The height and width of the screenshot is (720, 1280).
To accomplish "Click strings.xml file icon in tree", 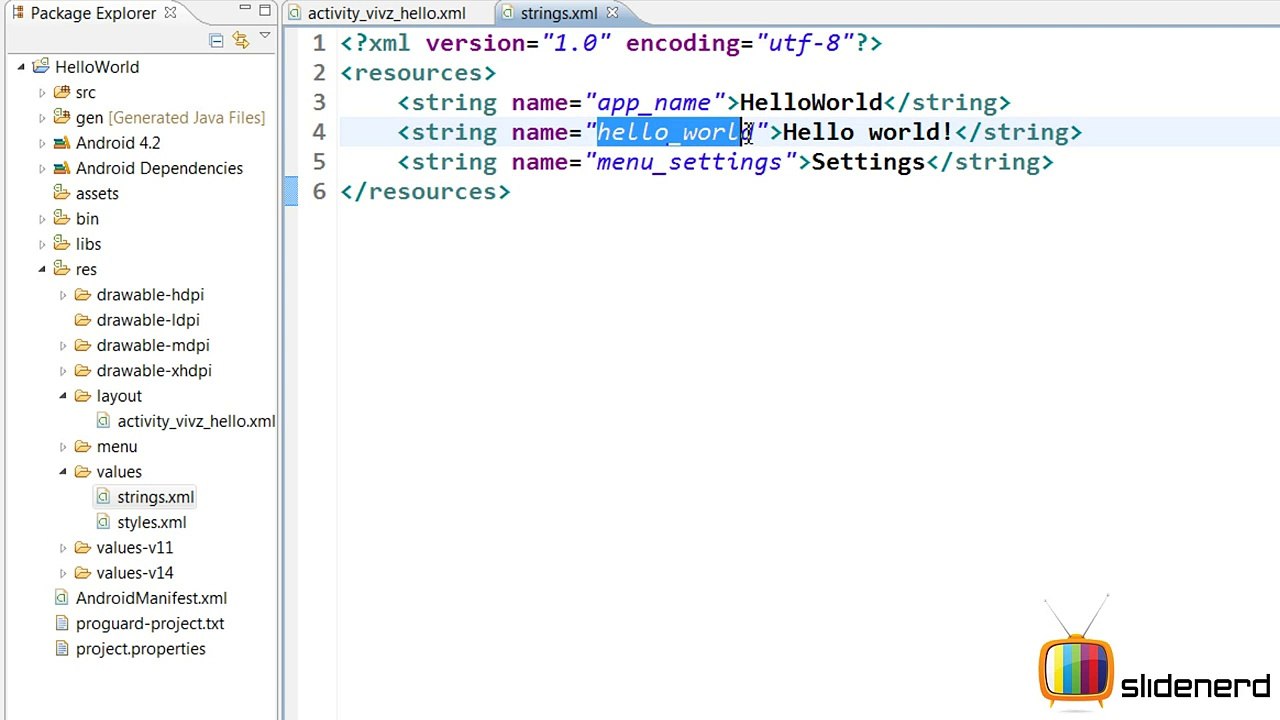I will coord(103,497).
